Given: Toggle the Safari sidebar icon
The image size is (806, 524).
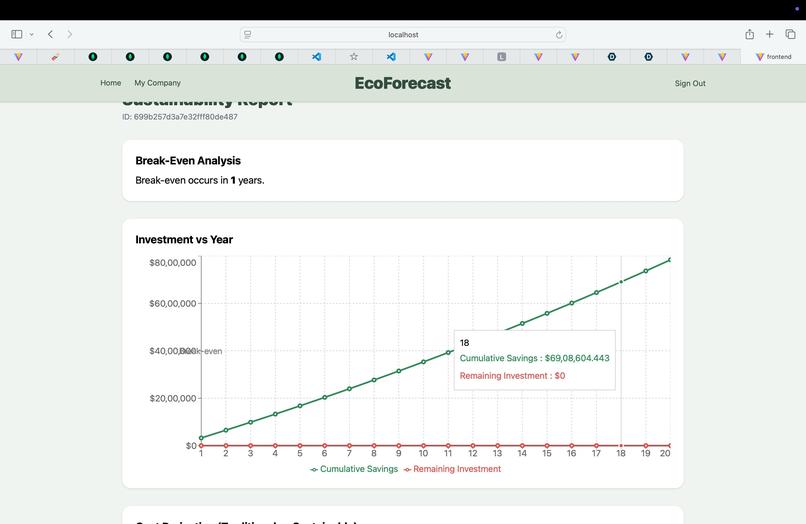Looking at the screenshot, I should pos(16,34).
